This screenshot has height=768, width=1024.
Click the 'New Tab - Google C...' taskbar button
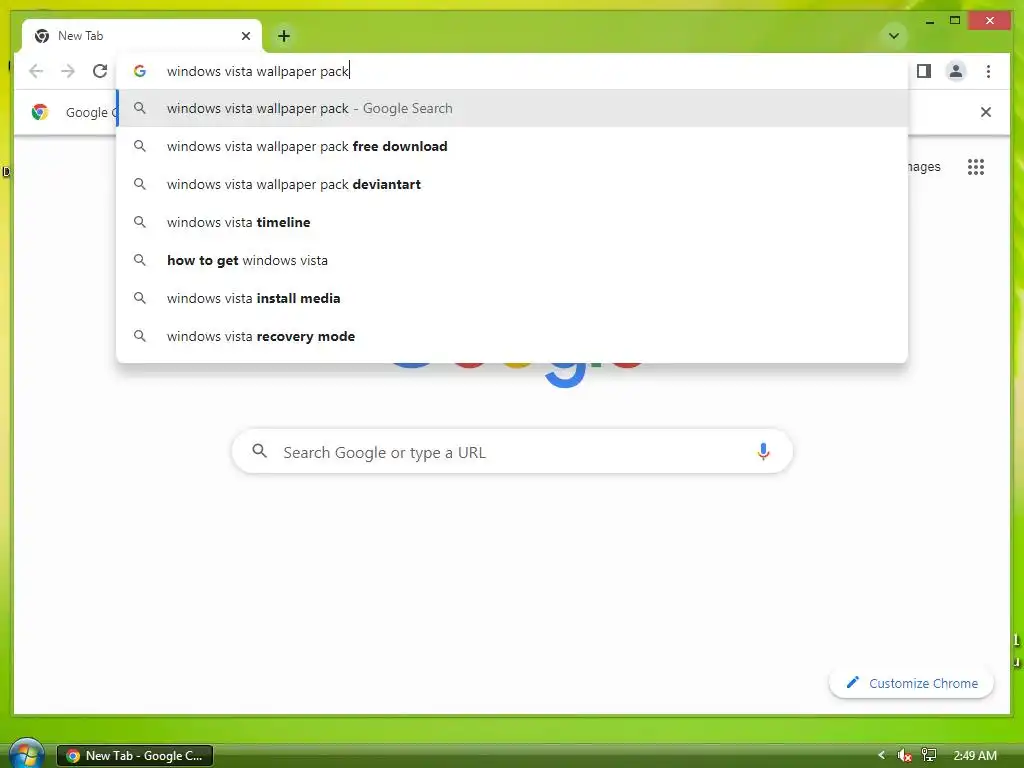click(x=135, y=756)
